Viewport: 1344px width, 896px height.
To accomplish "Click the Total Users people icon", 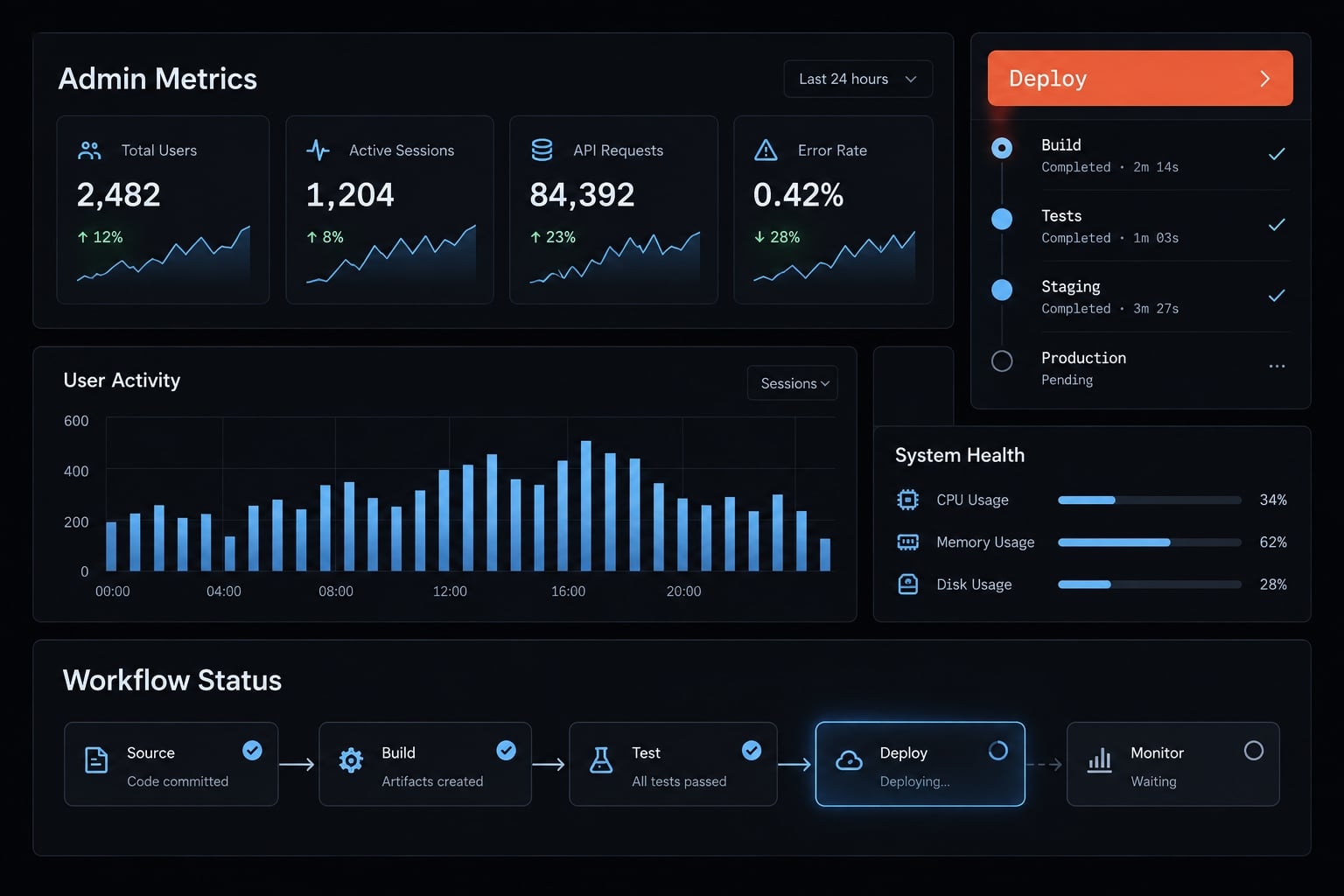I will coord(89,150).
